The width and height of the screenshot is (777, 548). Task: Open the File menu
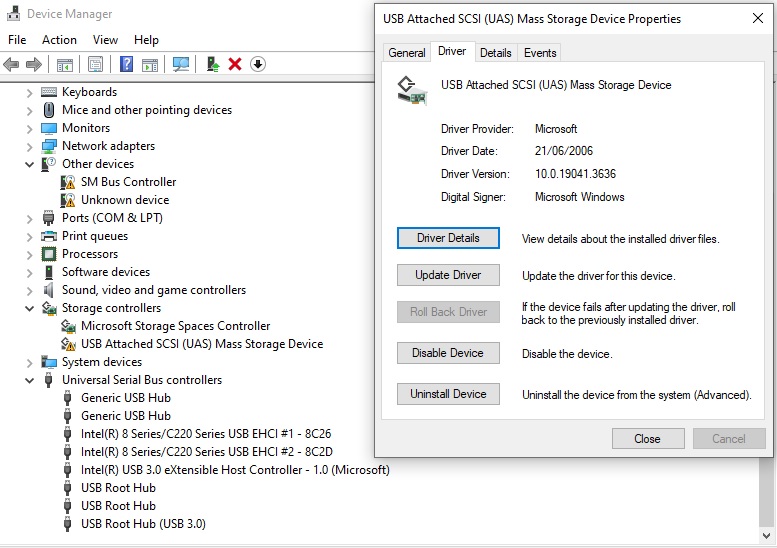point(17,40)
